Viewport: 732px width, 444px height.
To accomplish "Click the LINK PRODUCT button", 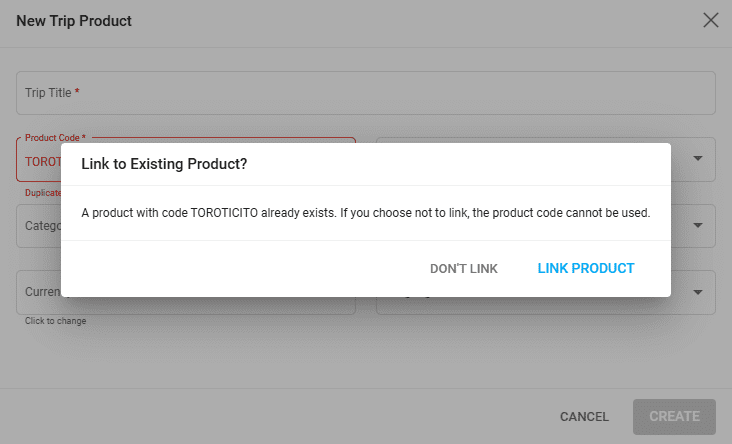I will click(x=586, y=268).
